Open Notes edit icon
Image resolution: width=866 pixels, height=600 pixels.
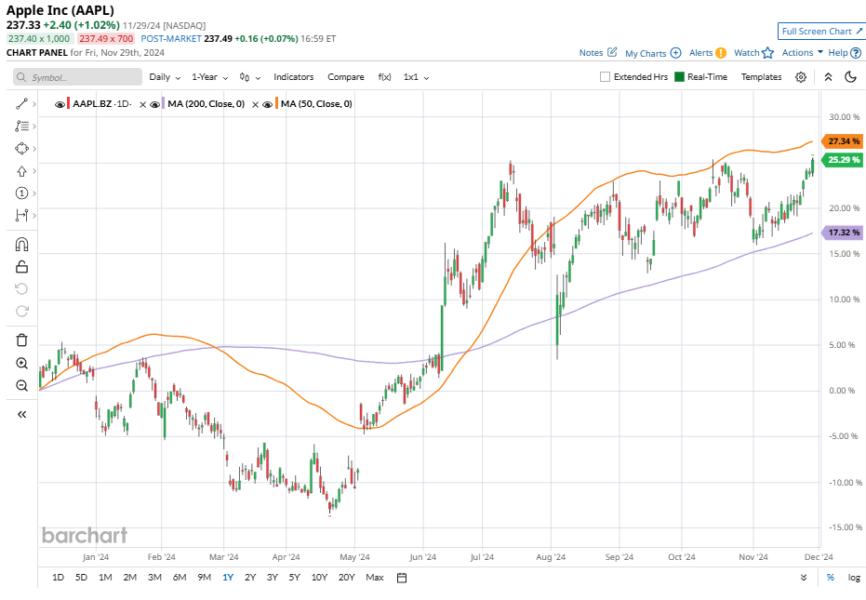pyautogui.click(x=612, y=52)
